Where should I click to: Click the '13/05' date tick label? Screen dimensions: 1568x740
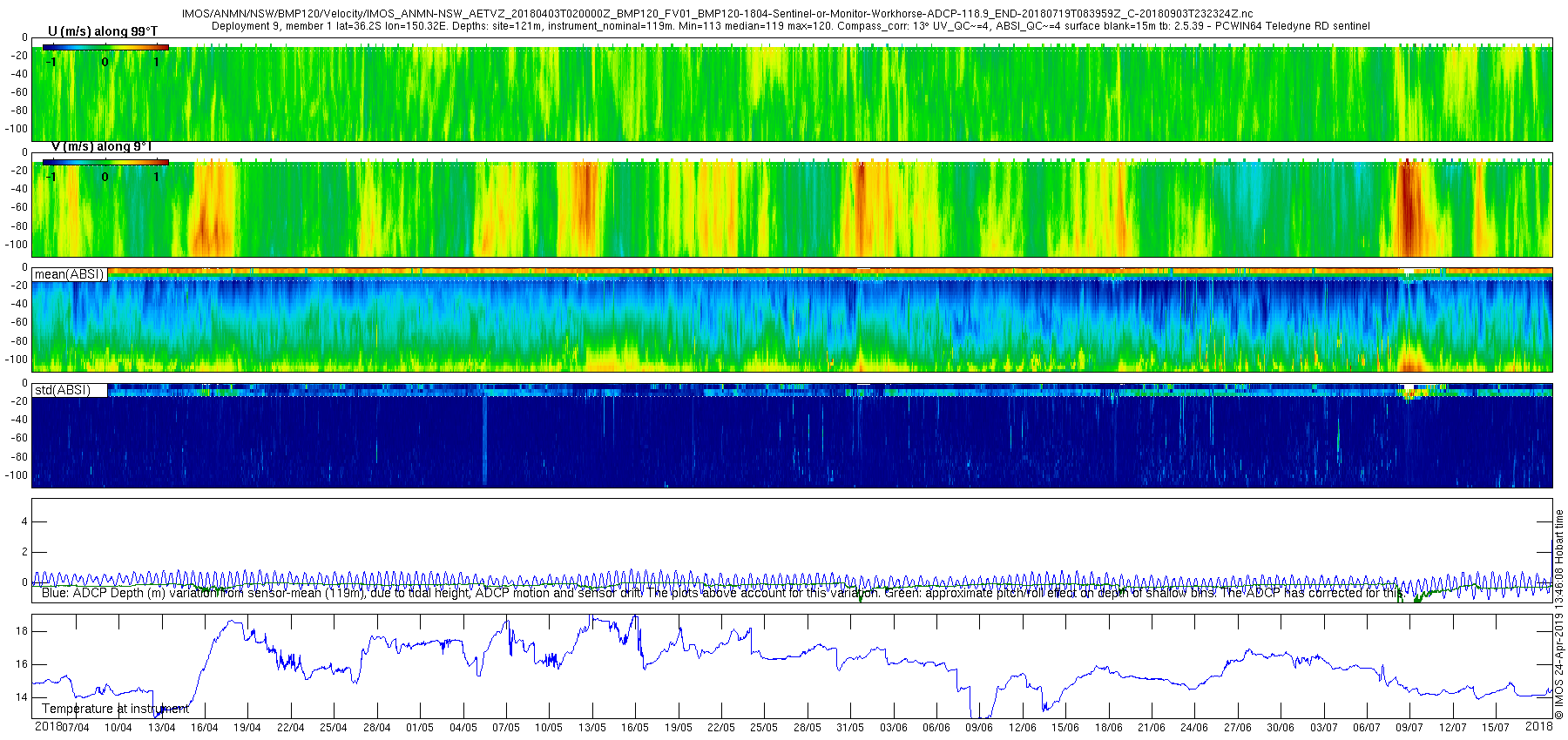[592, 728]
